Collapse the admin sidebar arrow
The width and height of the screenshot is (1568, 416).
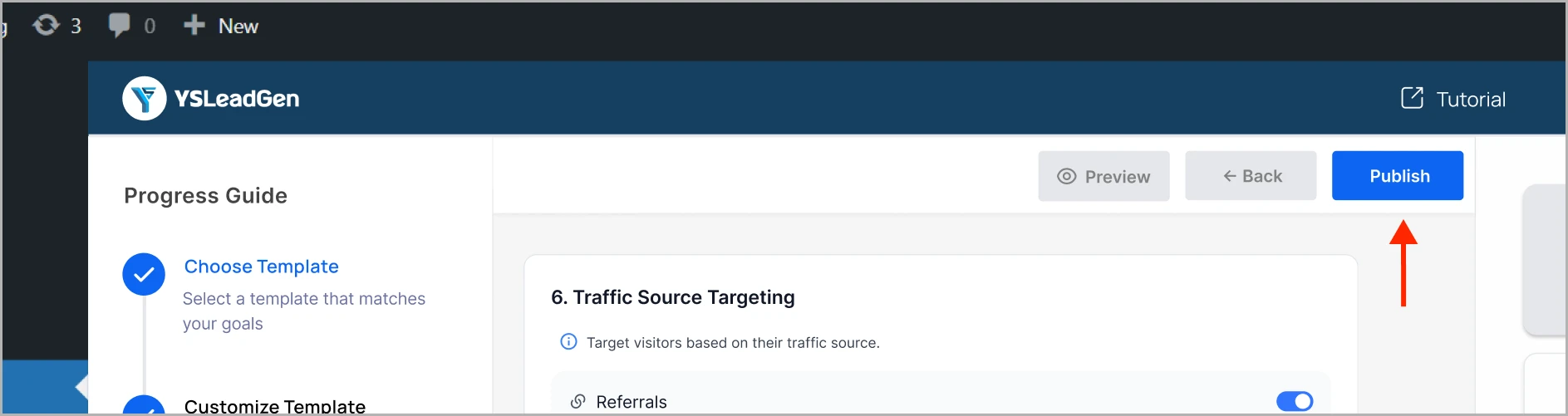81,387
